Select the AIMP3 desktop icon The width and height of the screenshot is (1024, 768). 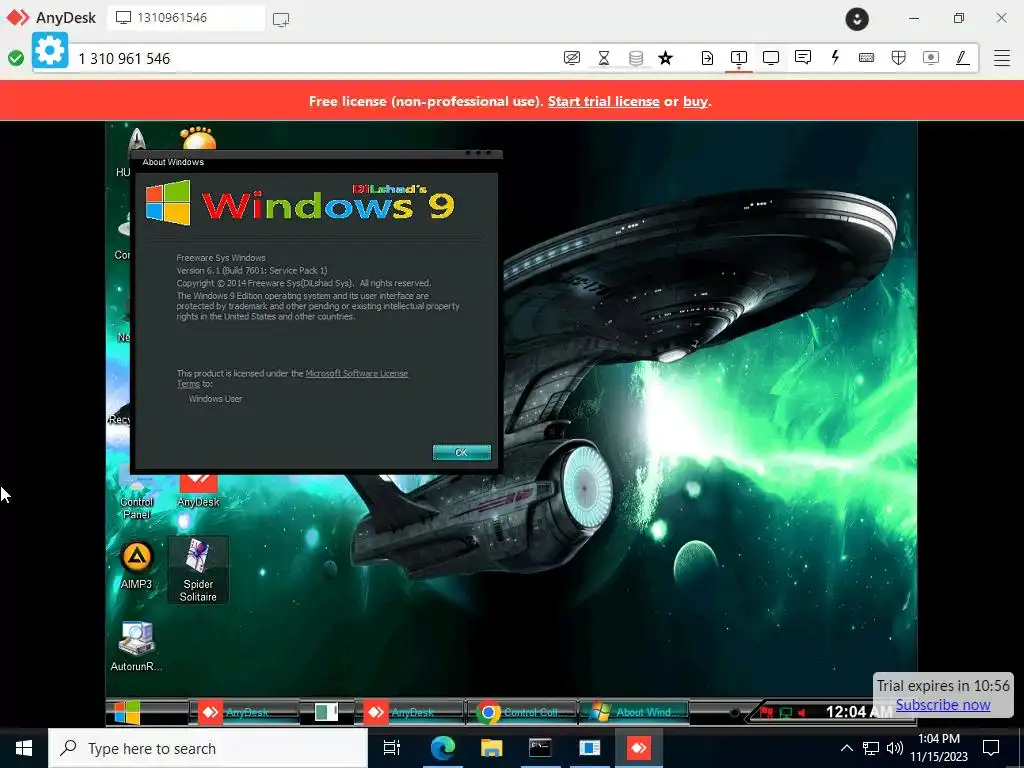pos(136,566)
